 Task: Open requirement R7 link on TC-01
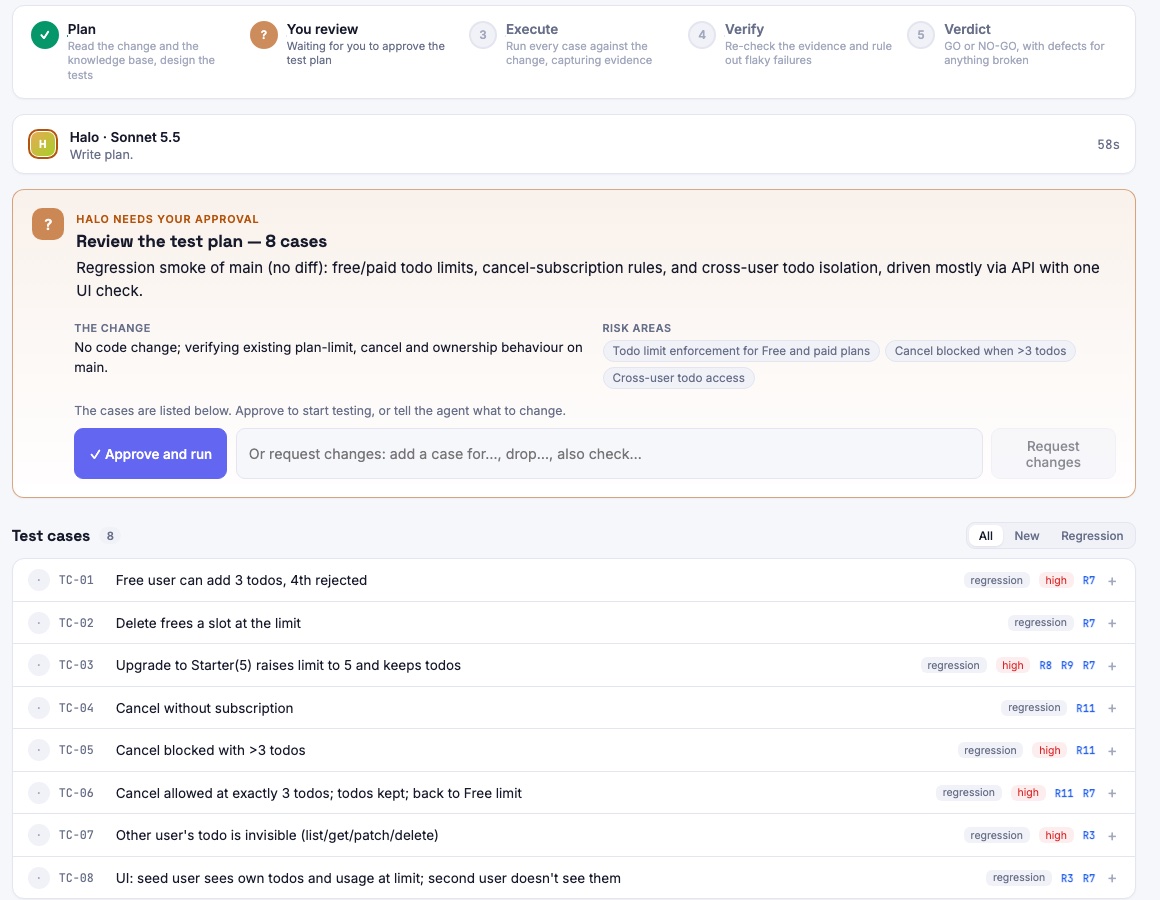(1089, 581)
